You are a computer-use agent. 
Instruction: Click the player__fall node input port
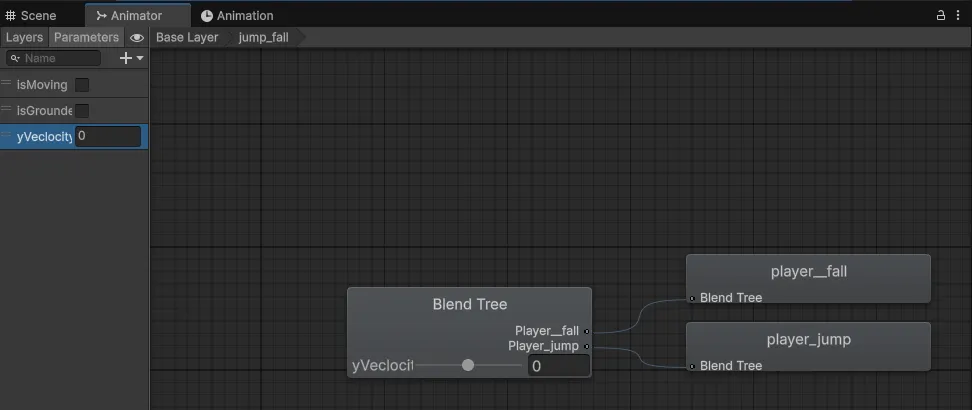pos(692,298)
